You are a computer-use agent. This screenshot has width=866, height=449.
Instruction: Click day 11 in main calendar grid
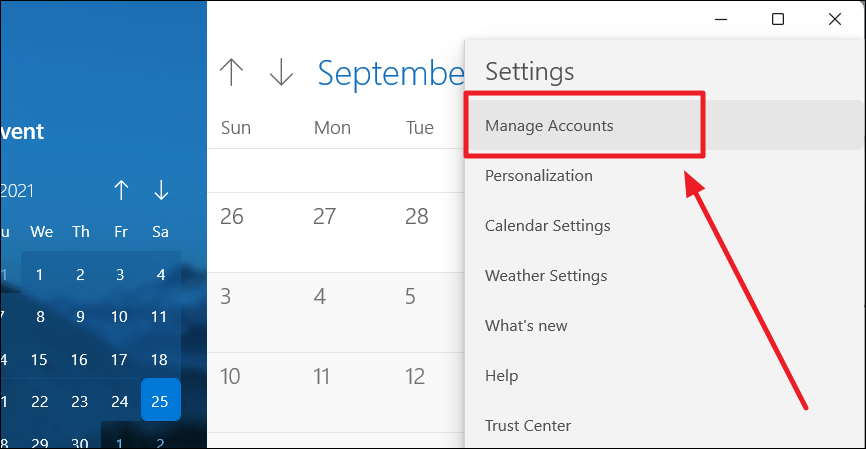pyautogui.click(x=321, y=376)
